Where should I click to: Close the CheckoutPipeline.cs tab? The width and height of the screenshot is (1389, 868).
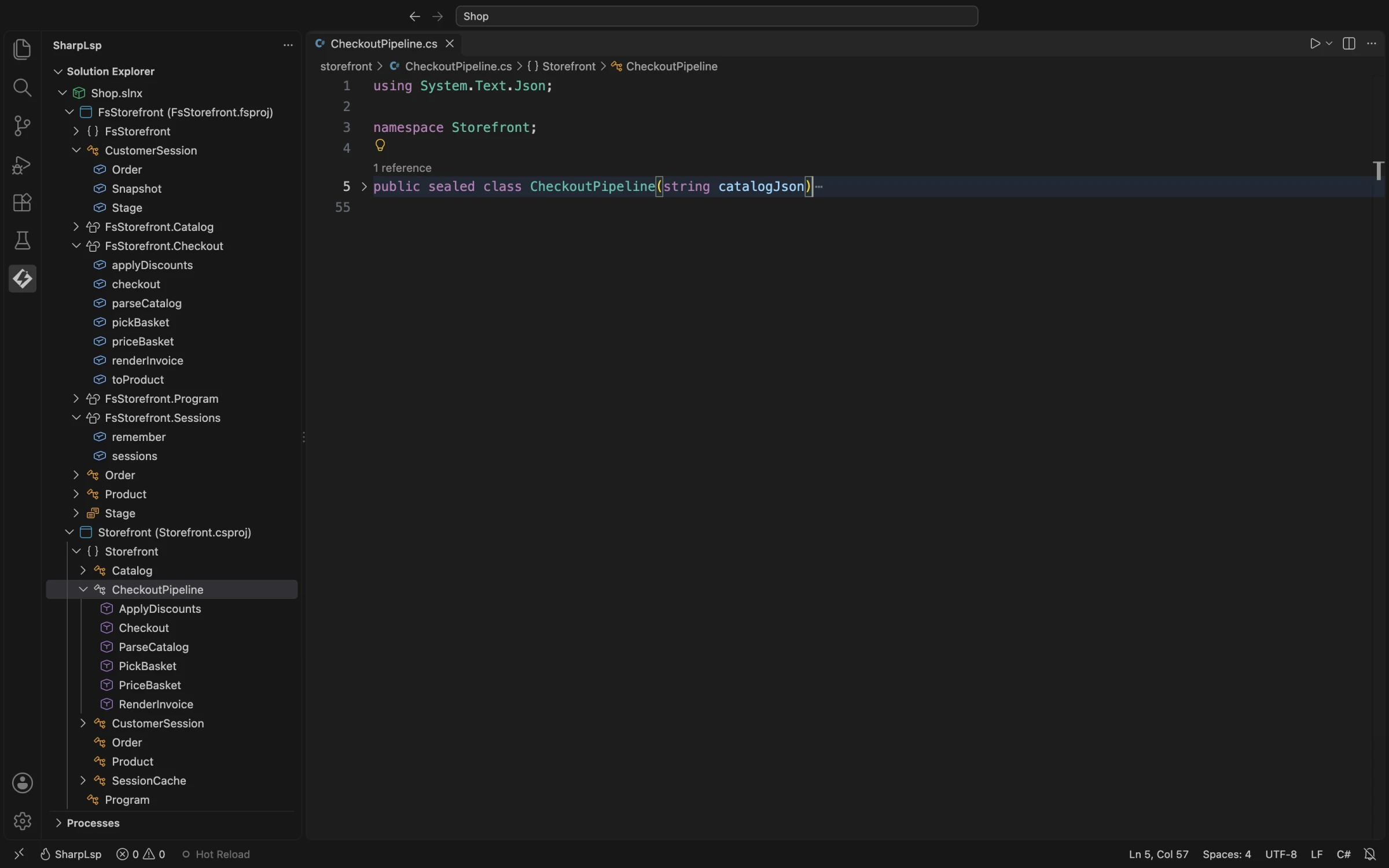click(x=450, y=44)
